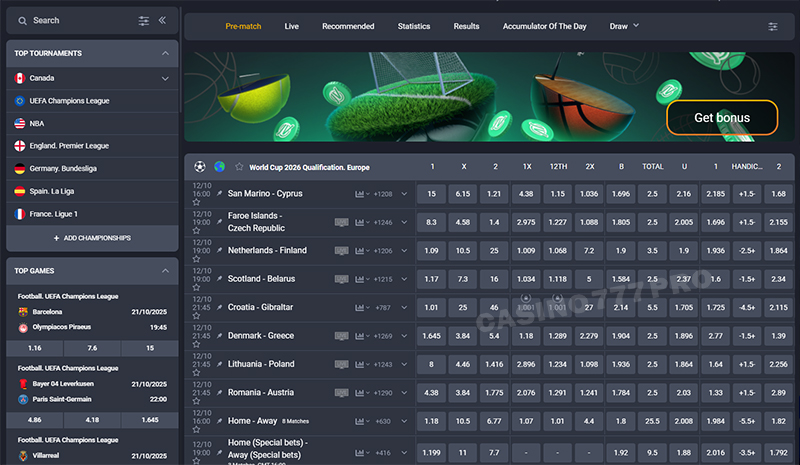Click the Barcelona club crest in Top Games

pyautogui.click(x=23, y=312)
